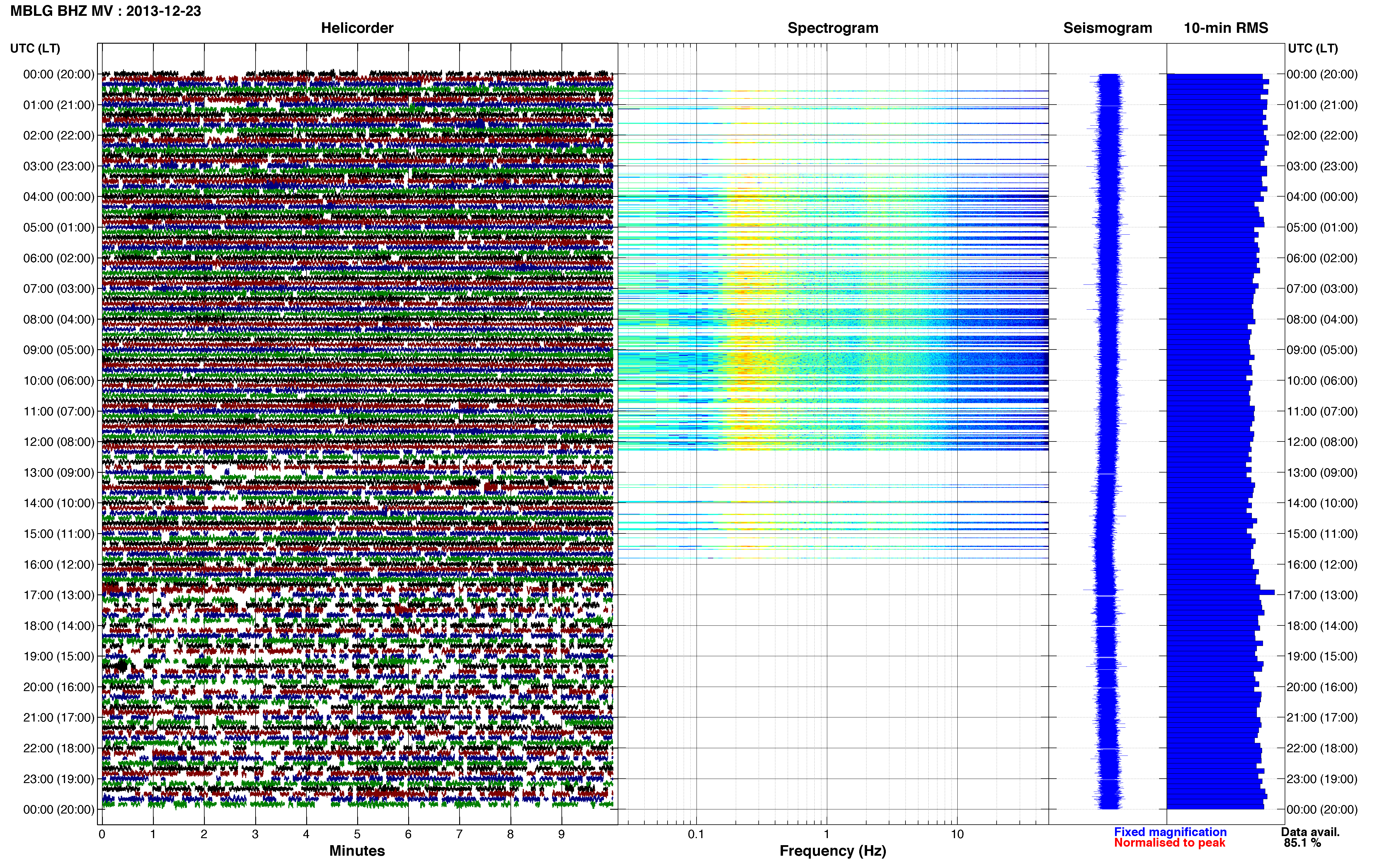Click the '7' minutes tick label
1389x868 pixels.
[x=459, y=834]
